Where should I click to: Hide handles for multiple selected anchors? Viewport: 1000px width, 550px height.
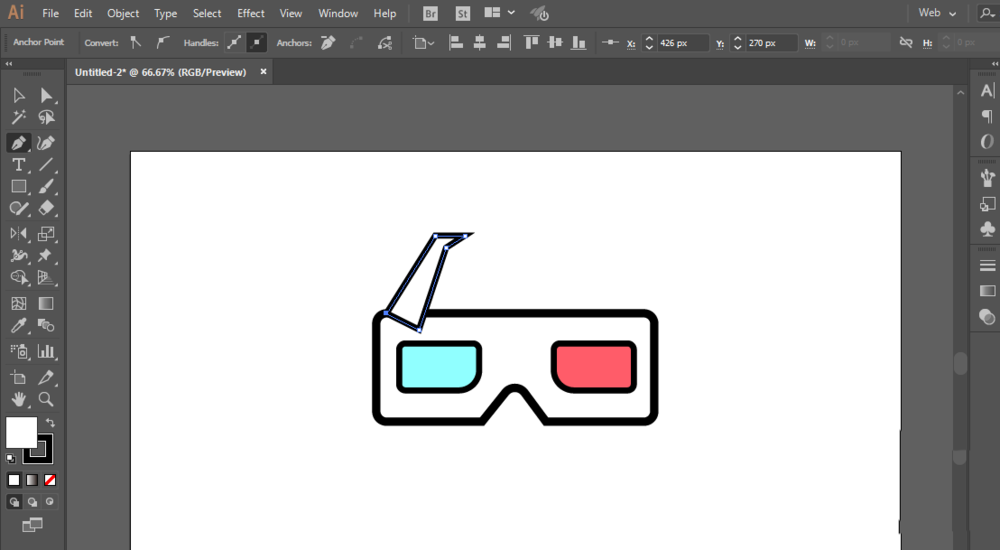click(x=256, y=43)
